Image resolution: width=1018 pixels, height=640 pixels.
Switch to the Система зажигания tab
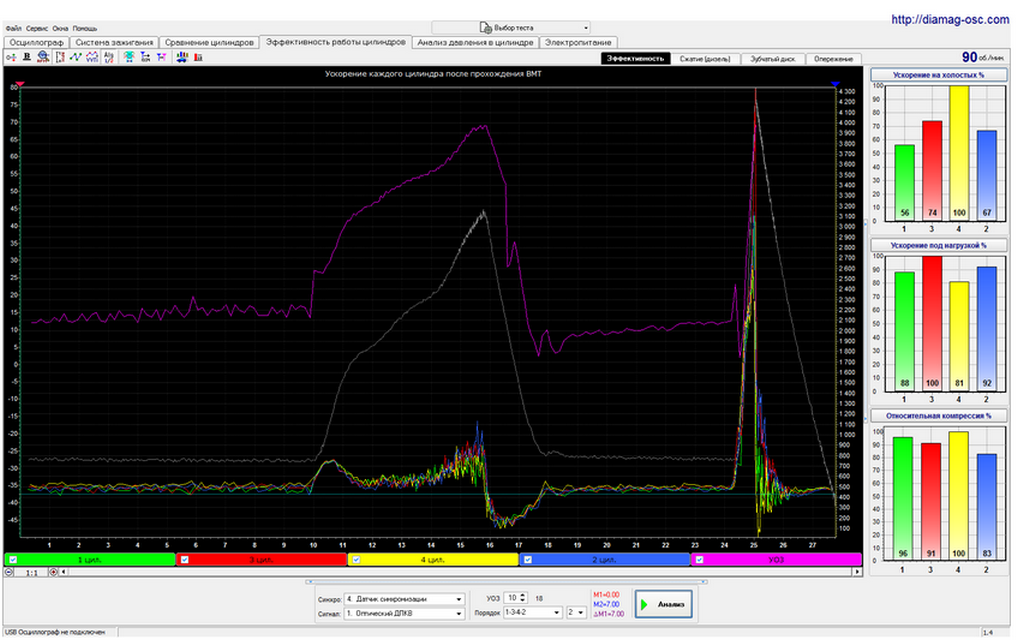[x=114, y=42]
